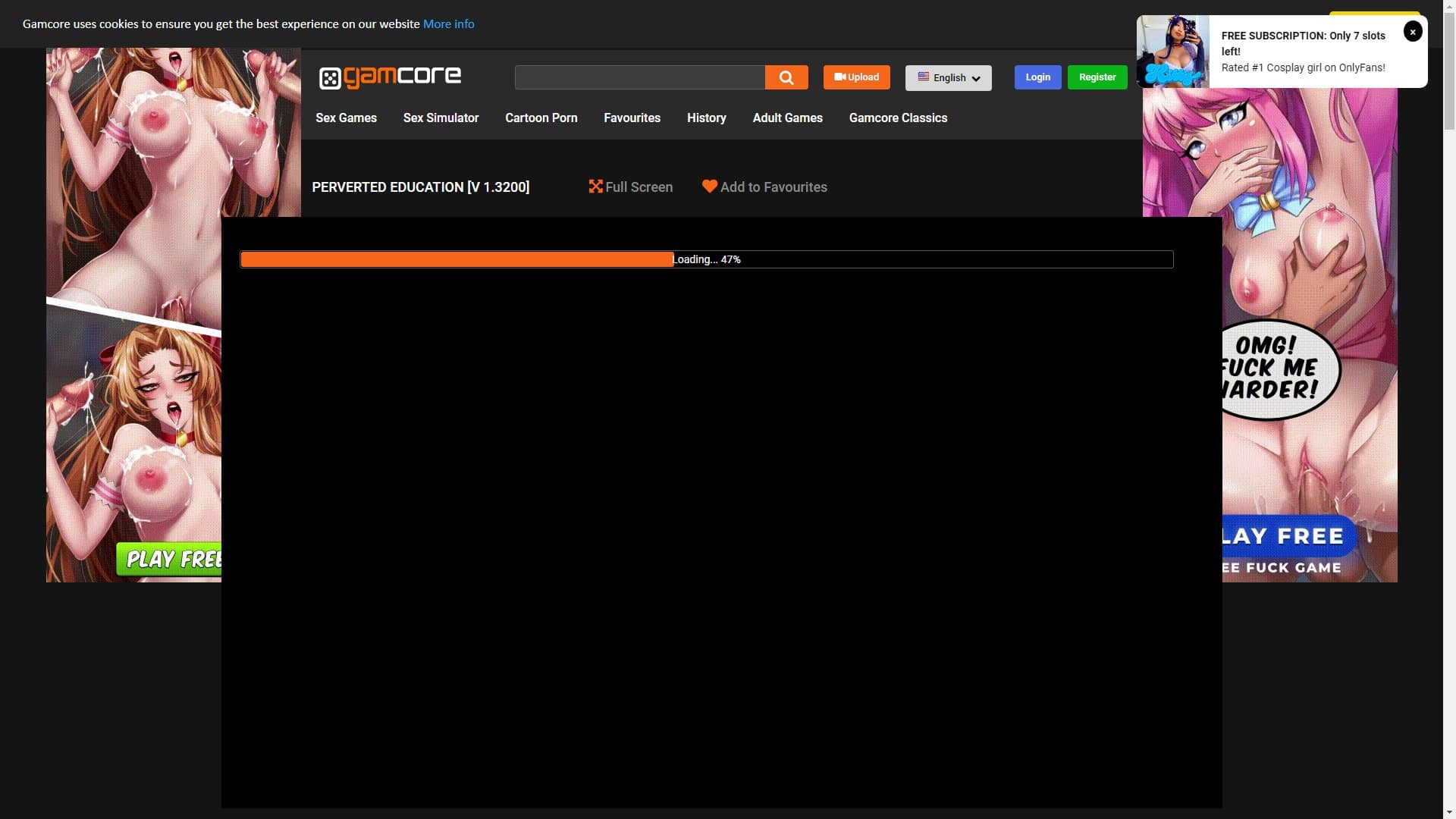Click the orange search magnifier button

pyautogui.click(x=786, y=77)
